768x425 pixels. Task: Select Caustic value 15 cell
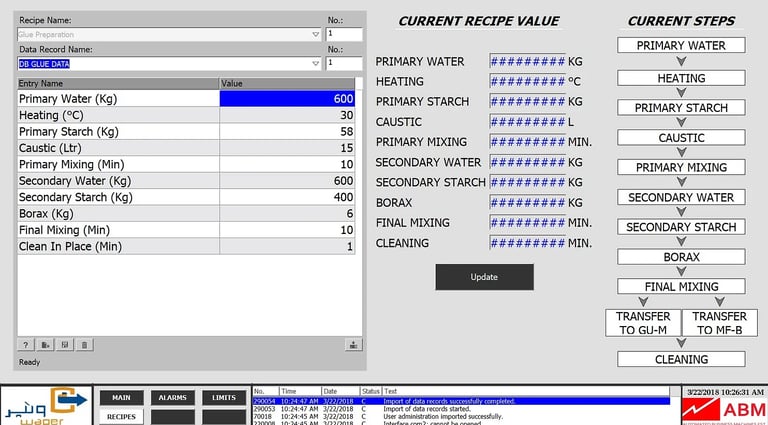pyautogui.click(x=287, y=148)
